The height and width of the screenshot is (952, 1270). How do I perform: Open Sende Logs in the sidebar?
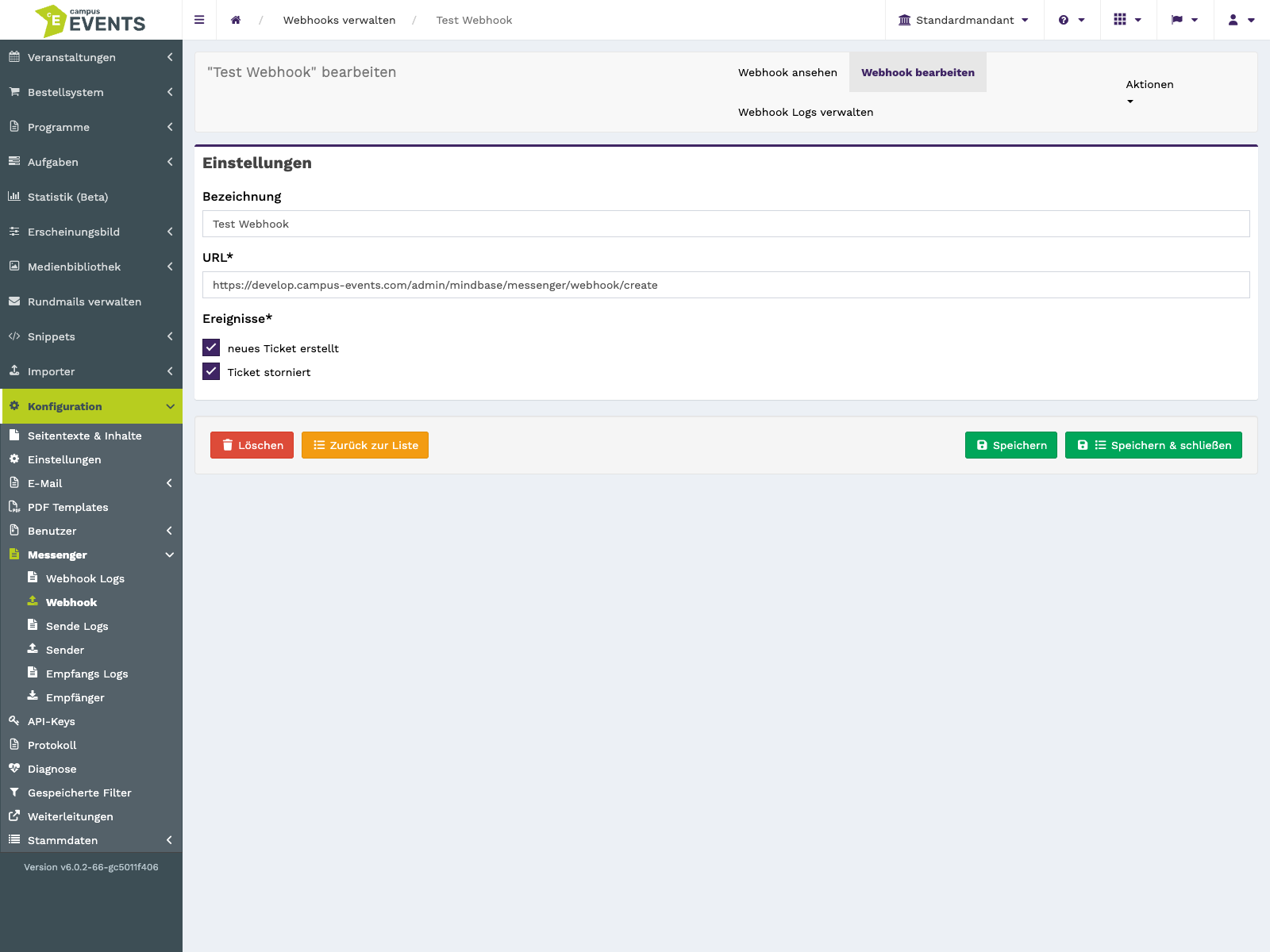coord(77,626)
